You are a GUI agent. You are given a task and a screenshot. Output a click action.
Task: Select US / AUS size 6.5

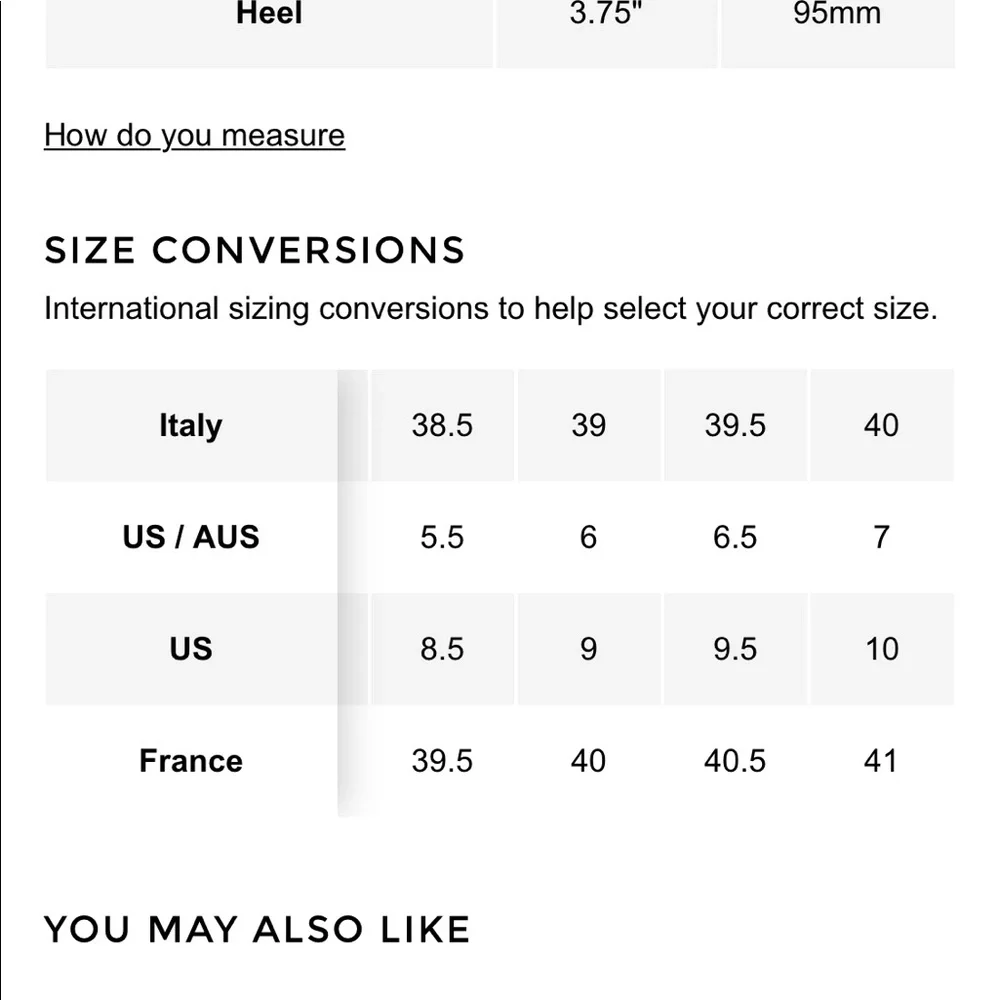point(735,537)
